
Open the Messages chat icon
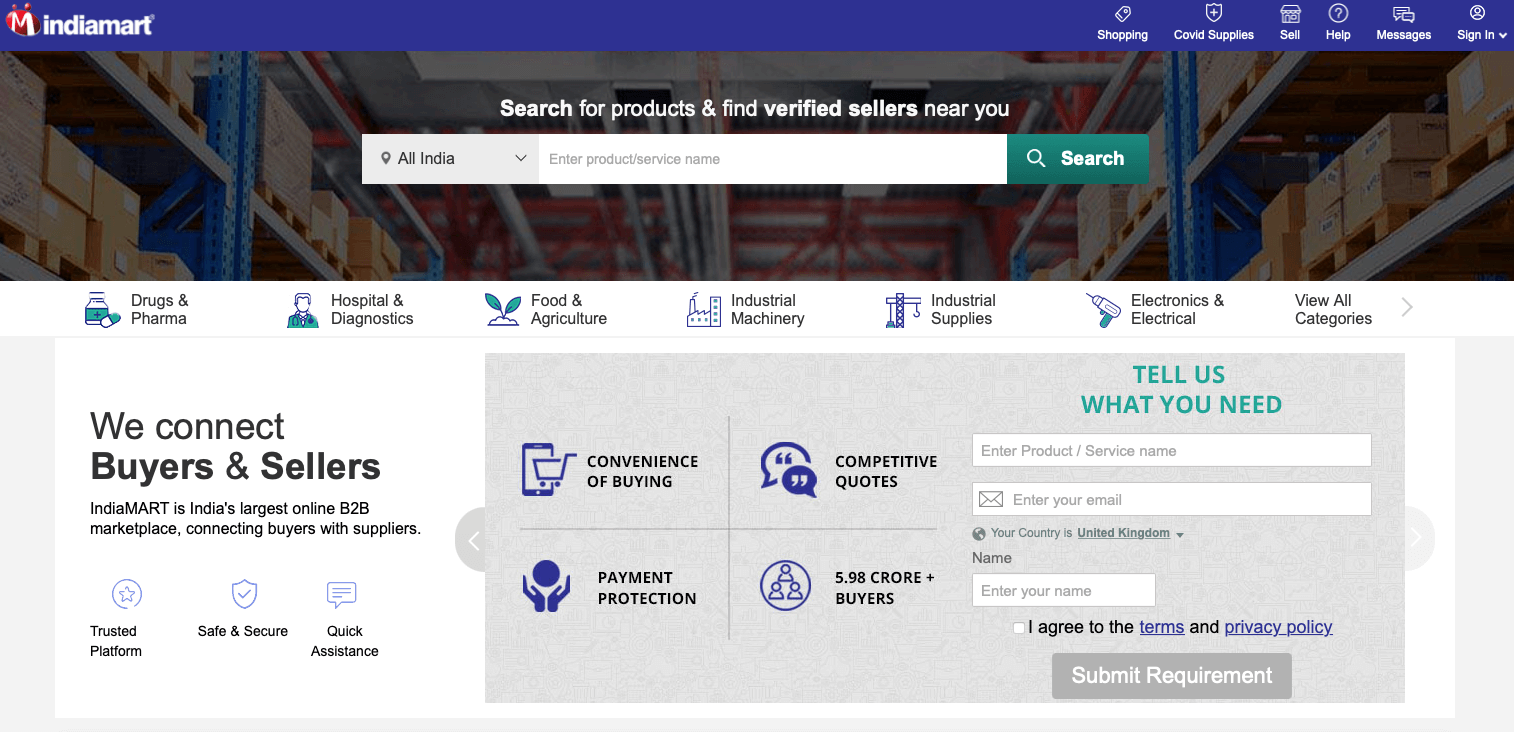tap(1404, 14)
